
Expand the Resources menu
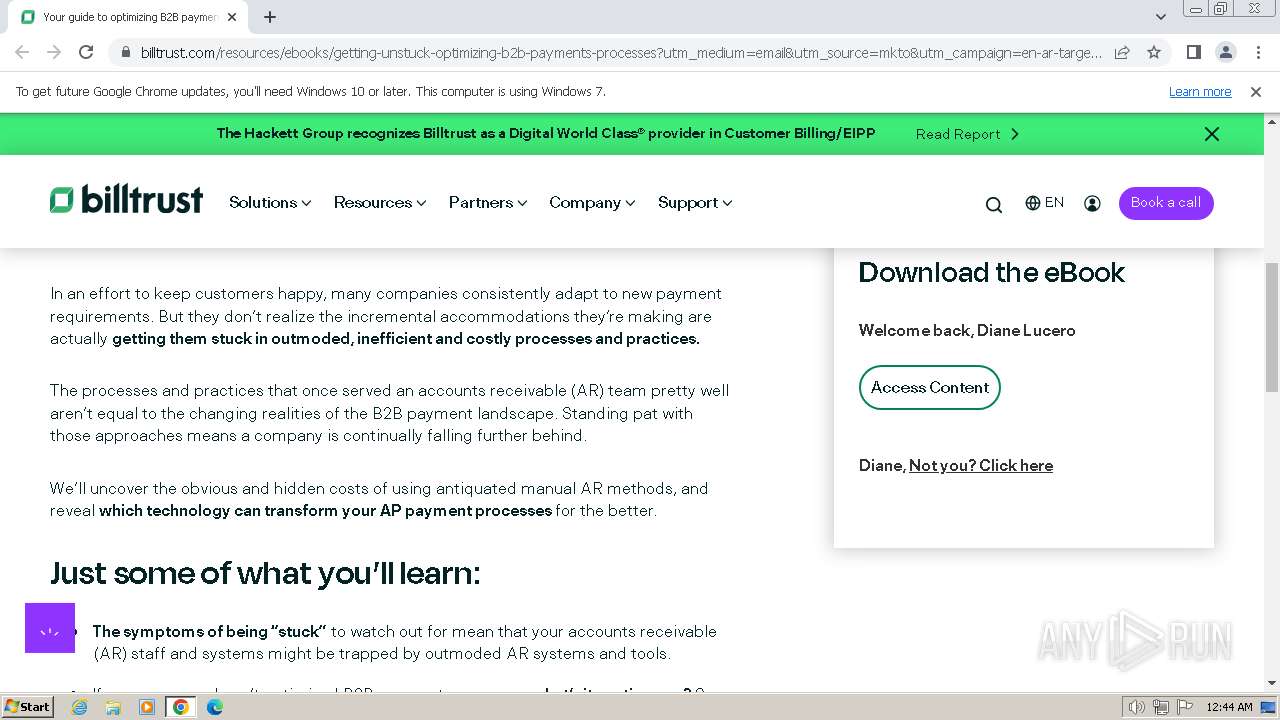380,202
